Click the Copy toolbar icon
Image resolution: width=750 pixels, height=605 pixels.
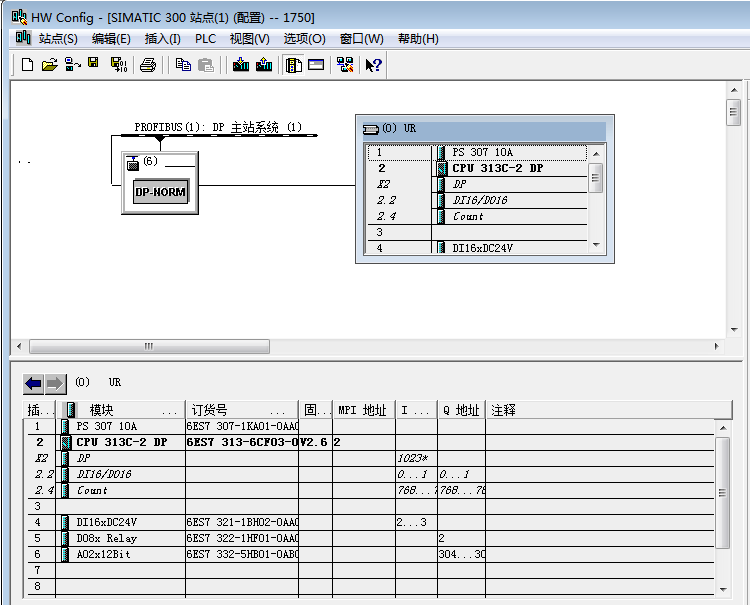click(x=183, y=65)
